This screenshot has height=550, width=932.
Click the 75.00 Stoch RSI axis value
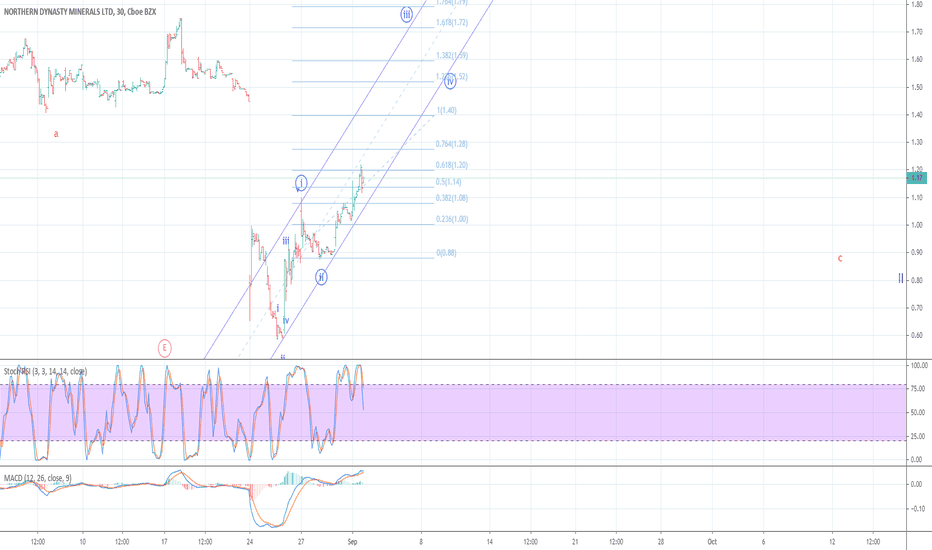point(917,389)
